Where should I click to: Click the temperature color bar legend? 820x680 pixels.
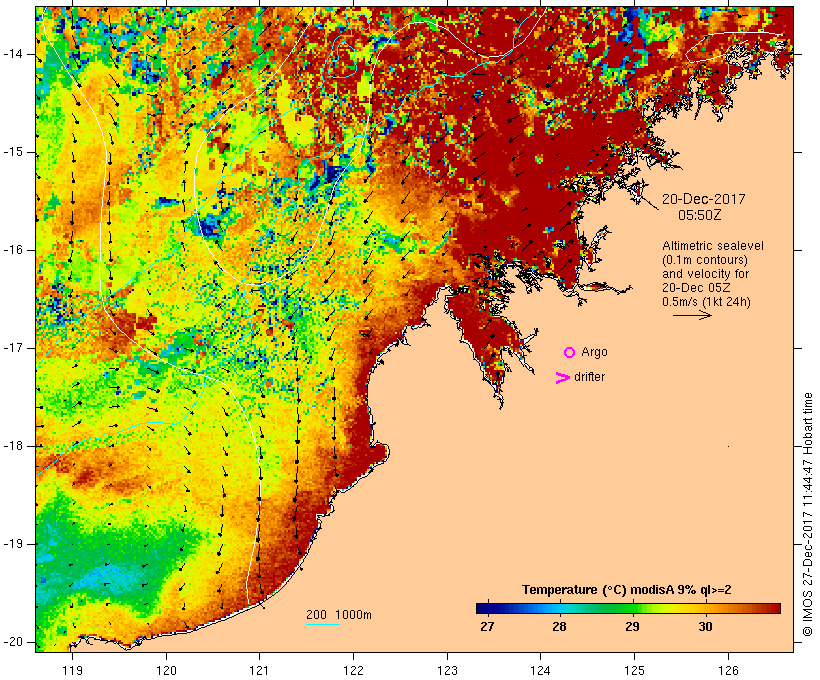pyautogui.click(x=628, y=608)
